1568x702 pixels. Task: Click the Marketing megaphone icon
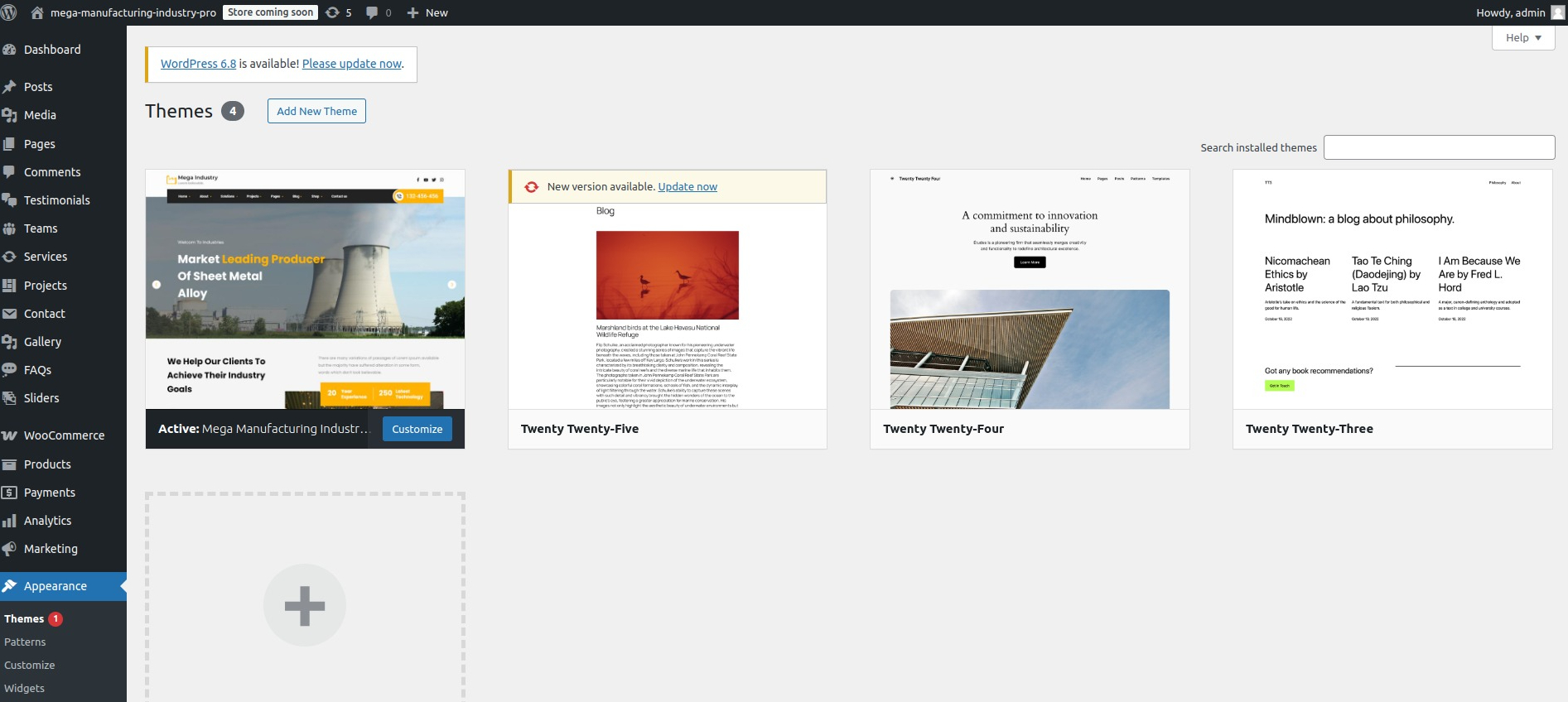coord(10,549)
